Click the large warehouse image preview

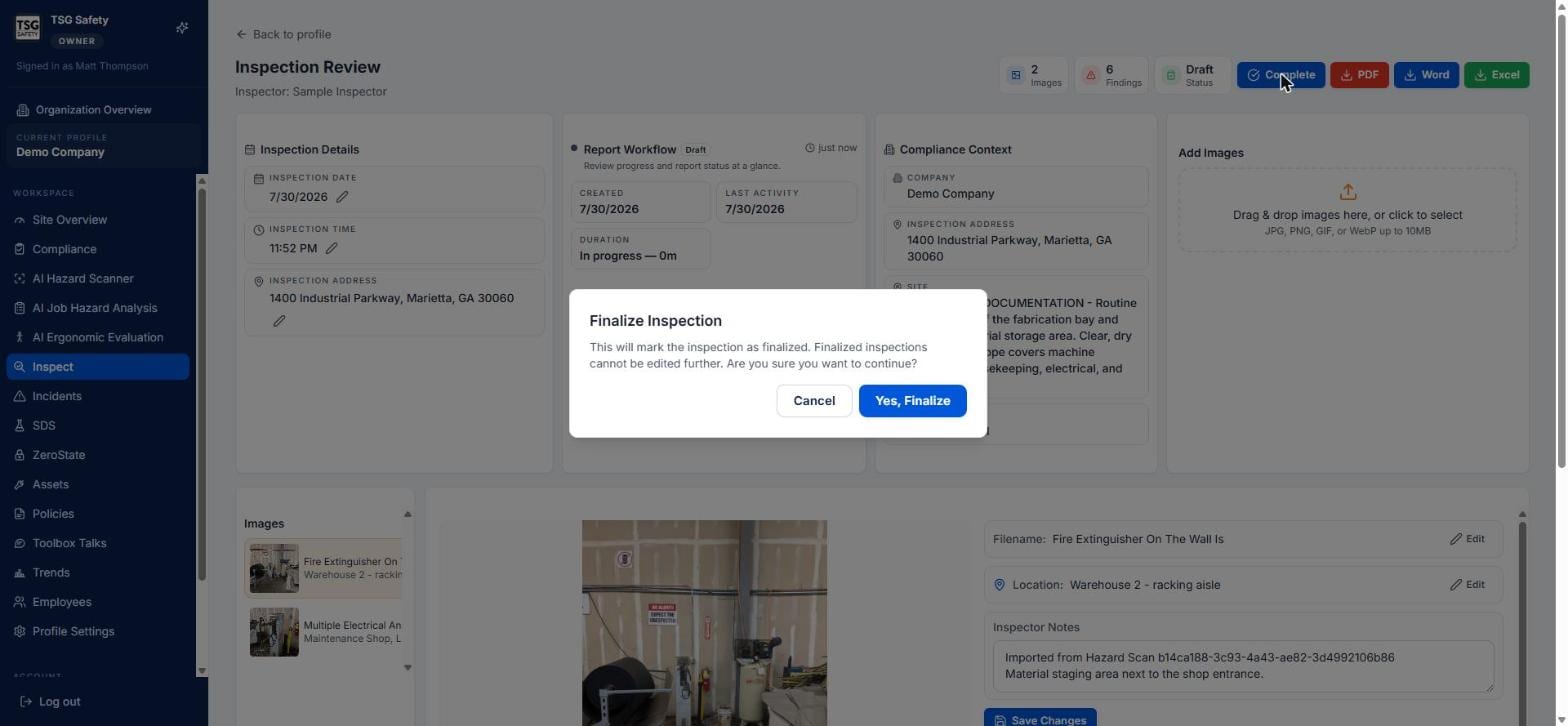coord(704,623)
